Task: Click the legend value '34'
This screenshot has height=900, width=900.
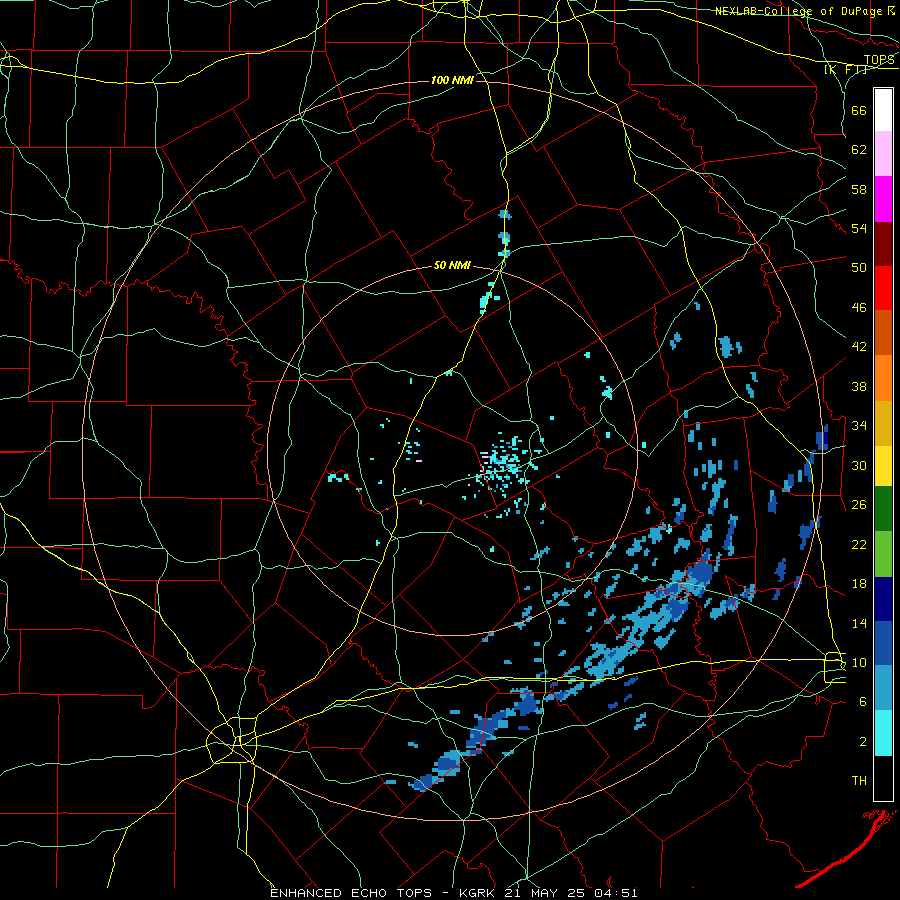Action: pos(859,426)
